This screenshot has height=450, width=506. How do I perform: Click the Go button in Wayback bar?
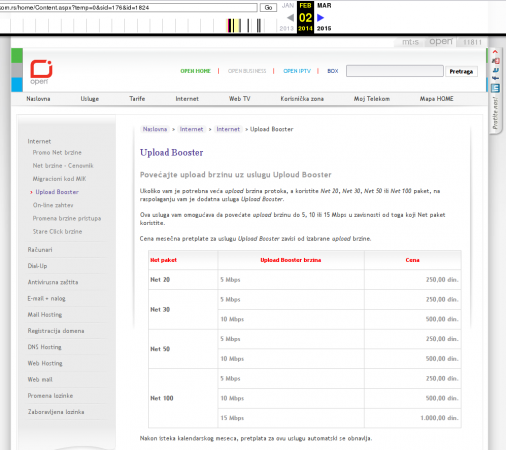(268, 7)
